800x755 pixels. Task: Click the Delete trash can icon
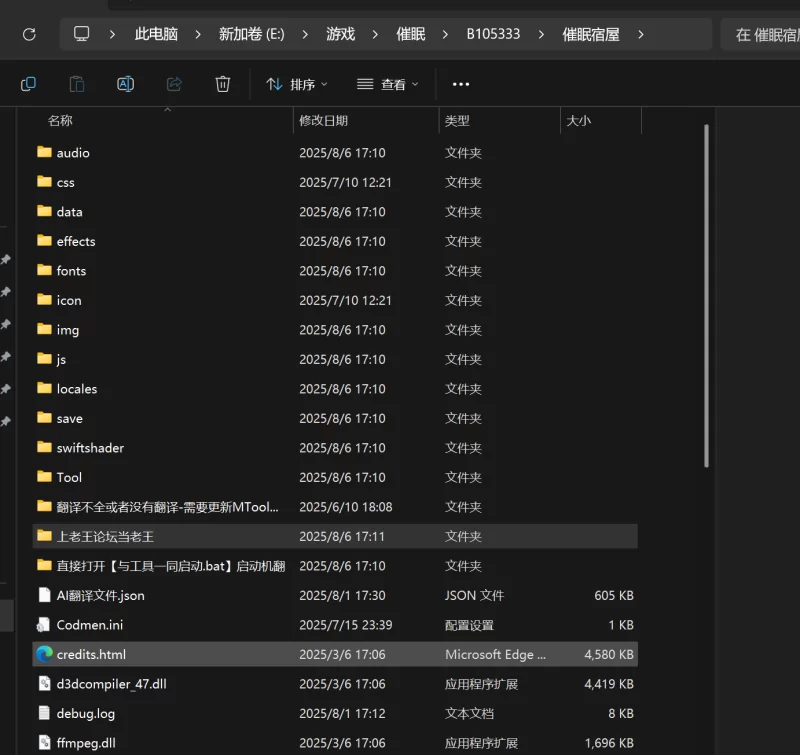(x=222, y=84)
